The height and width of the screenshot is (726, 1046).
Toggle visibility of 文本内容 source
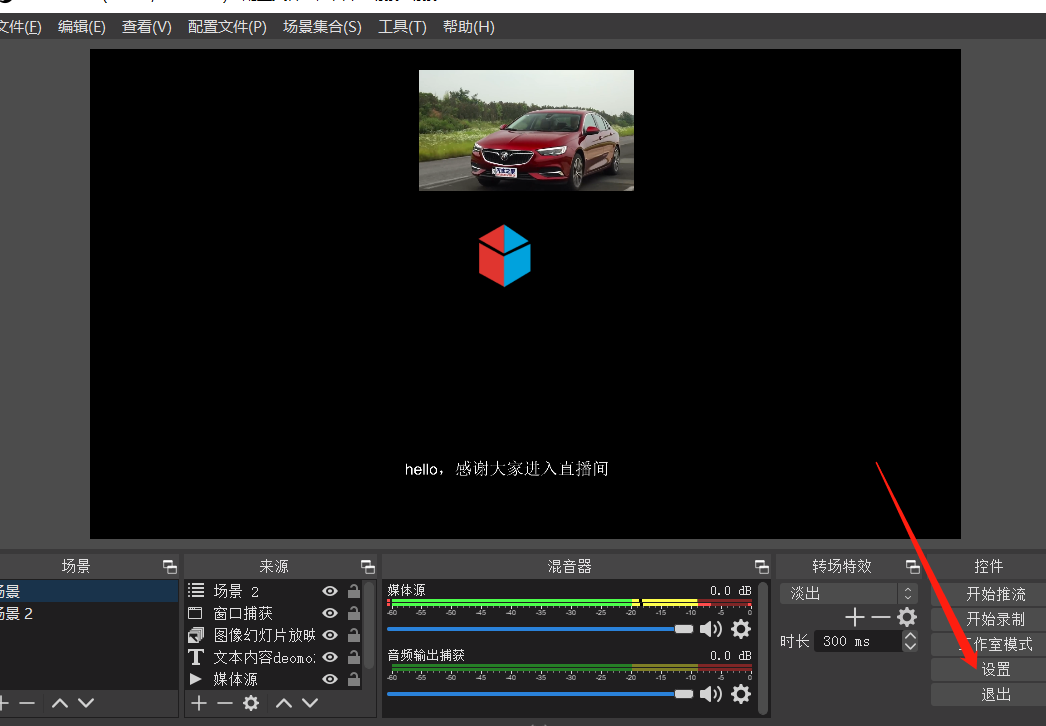pyautogui.click(x=330, y=657)
